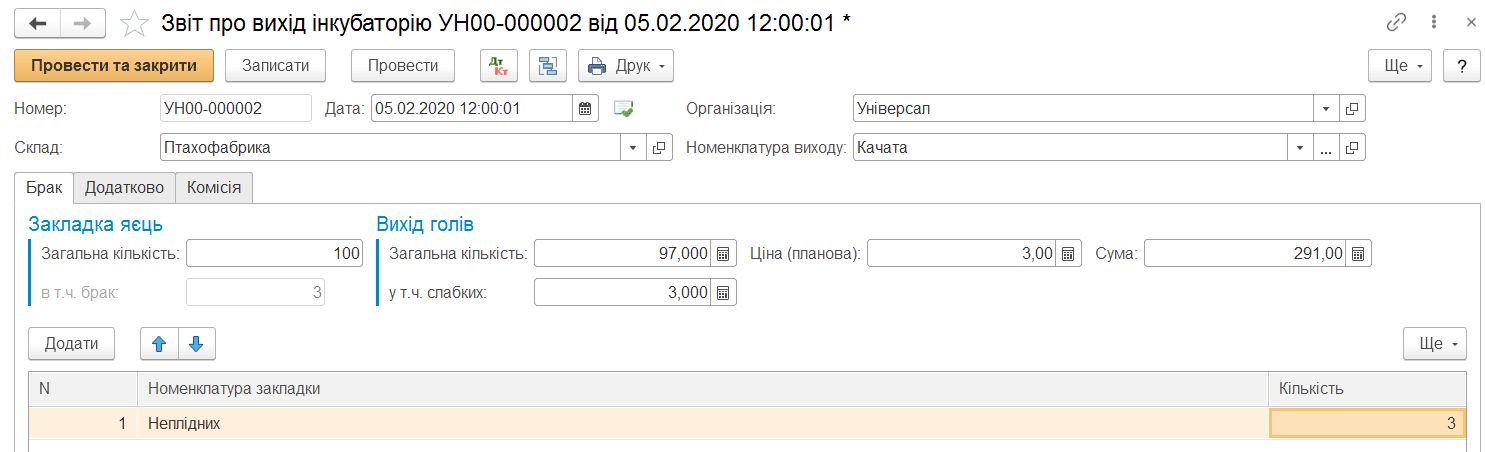The height and width of the screenshot is (452, 1485).
Task: Go back with the left arrow button
Action: [x=38, y=22]
